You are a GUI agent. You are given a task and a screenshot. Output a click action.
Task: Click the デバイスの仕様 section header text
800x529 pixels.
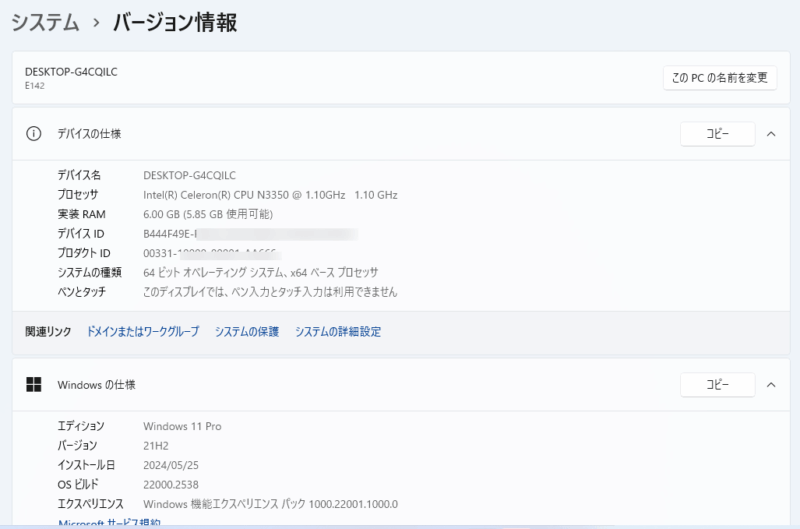[89, 134]
